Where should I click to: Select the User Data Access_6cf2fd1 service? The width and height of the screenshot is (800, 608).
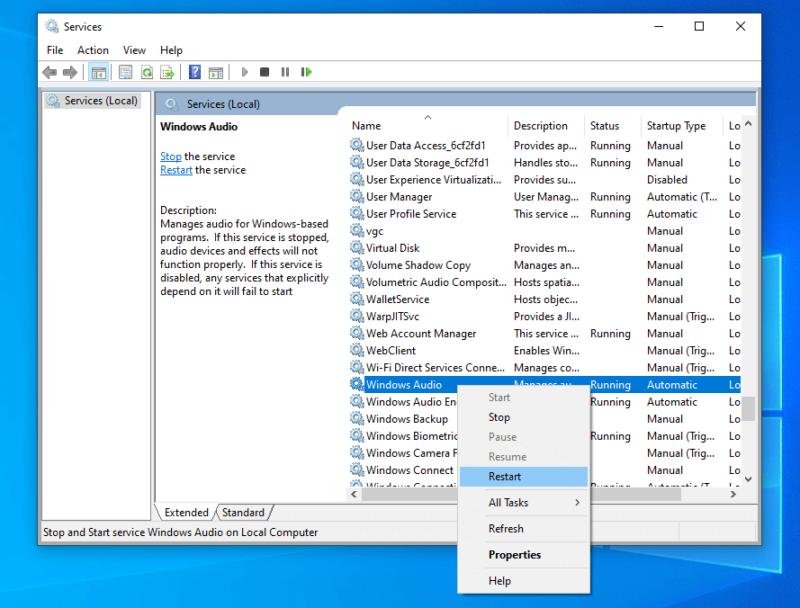[544, 145]
